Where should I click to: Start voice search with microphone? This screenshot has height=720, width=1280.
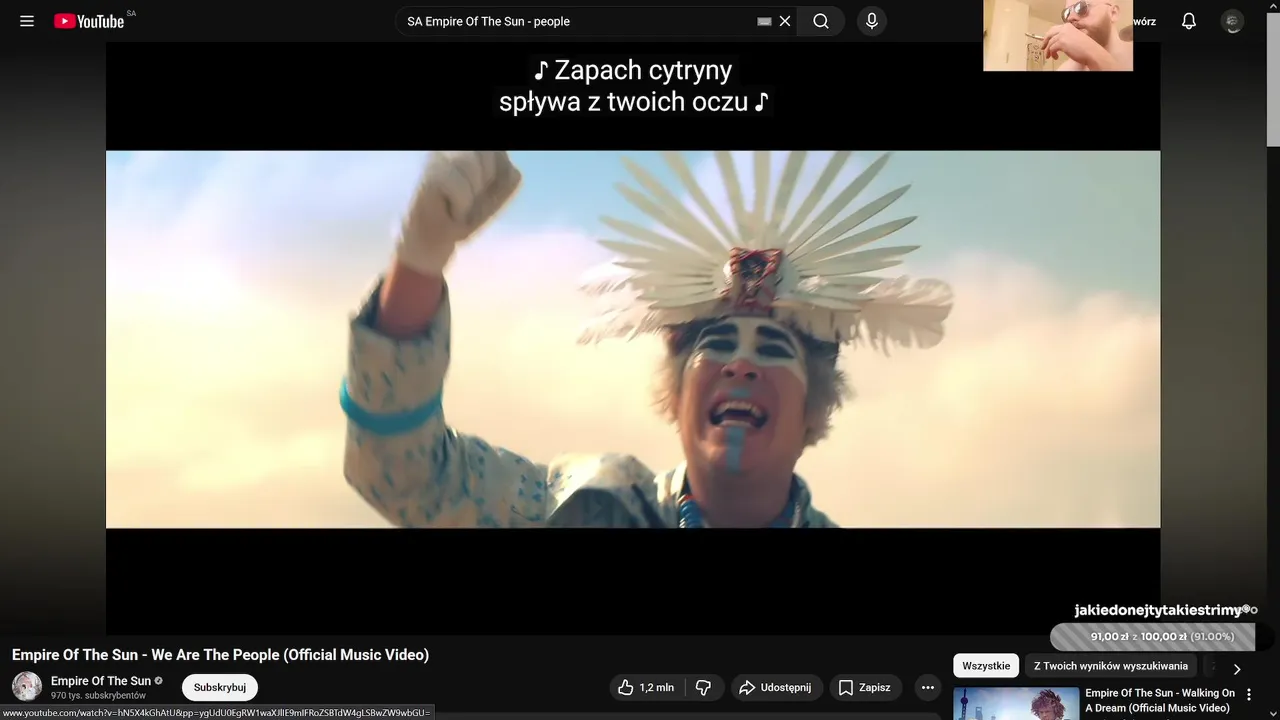click(872, 21)
